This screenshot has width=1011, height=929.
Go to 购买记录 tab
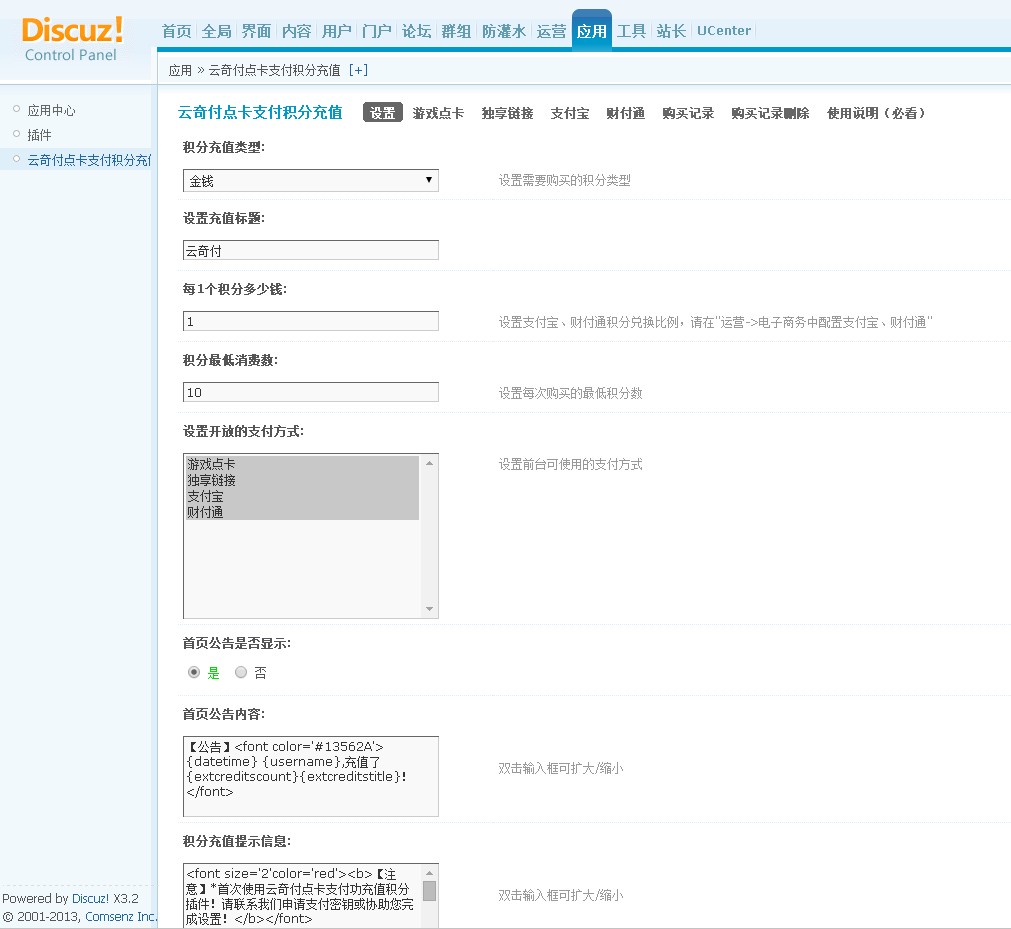point(688,113)
